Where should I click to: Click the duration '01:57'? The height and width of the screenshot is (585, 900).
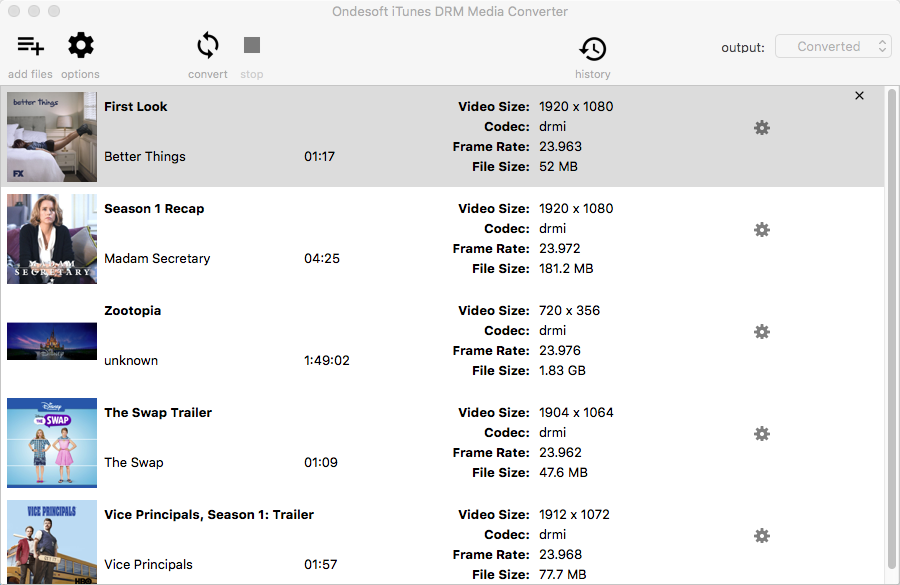pos(320,565)
